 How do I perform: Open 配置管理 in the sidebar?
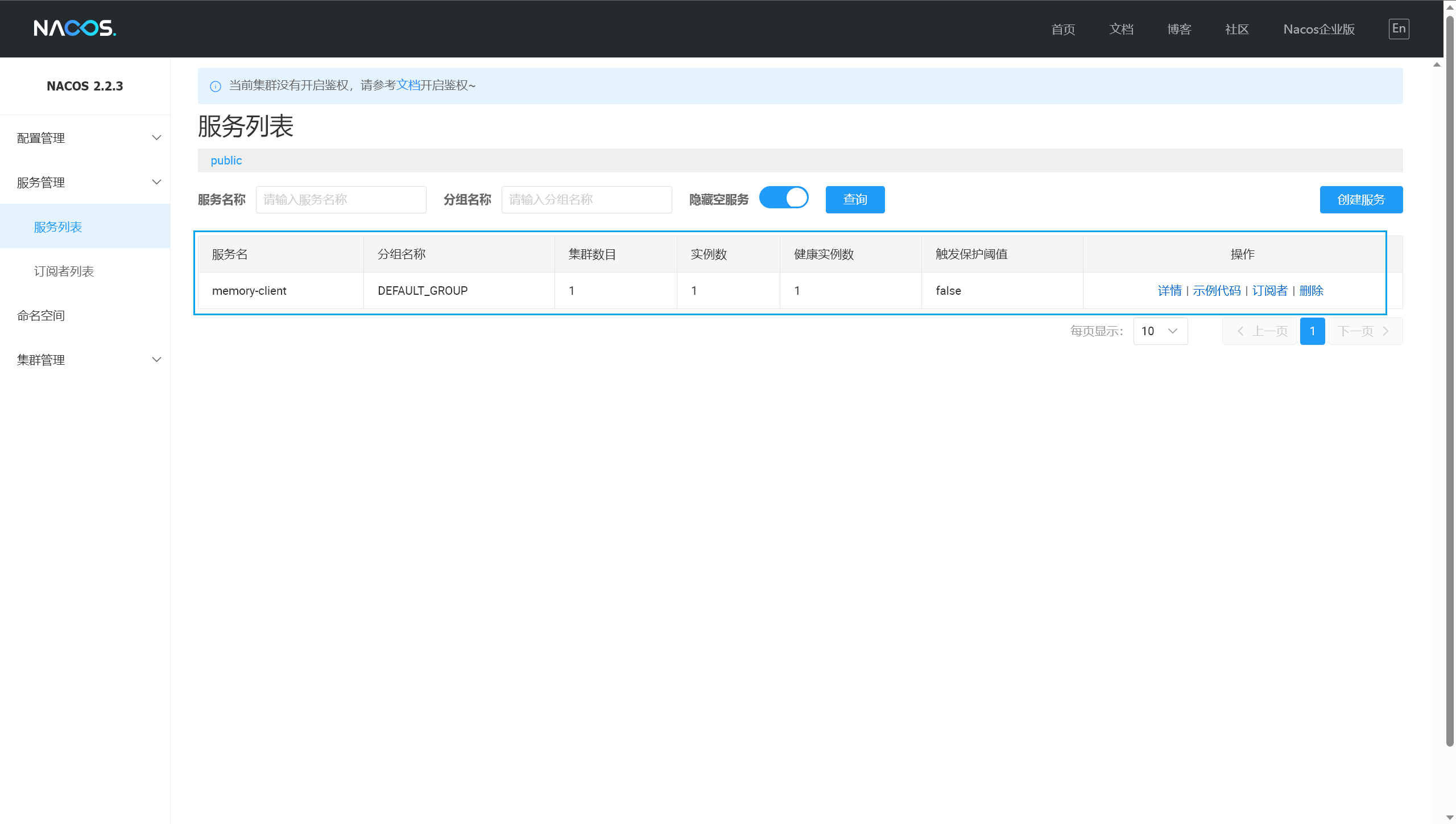[x=85, y=138]
